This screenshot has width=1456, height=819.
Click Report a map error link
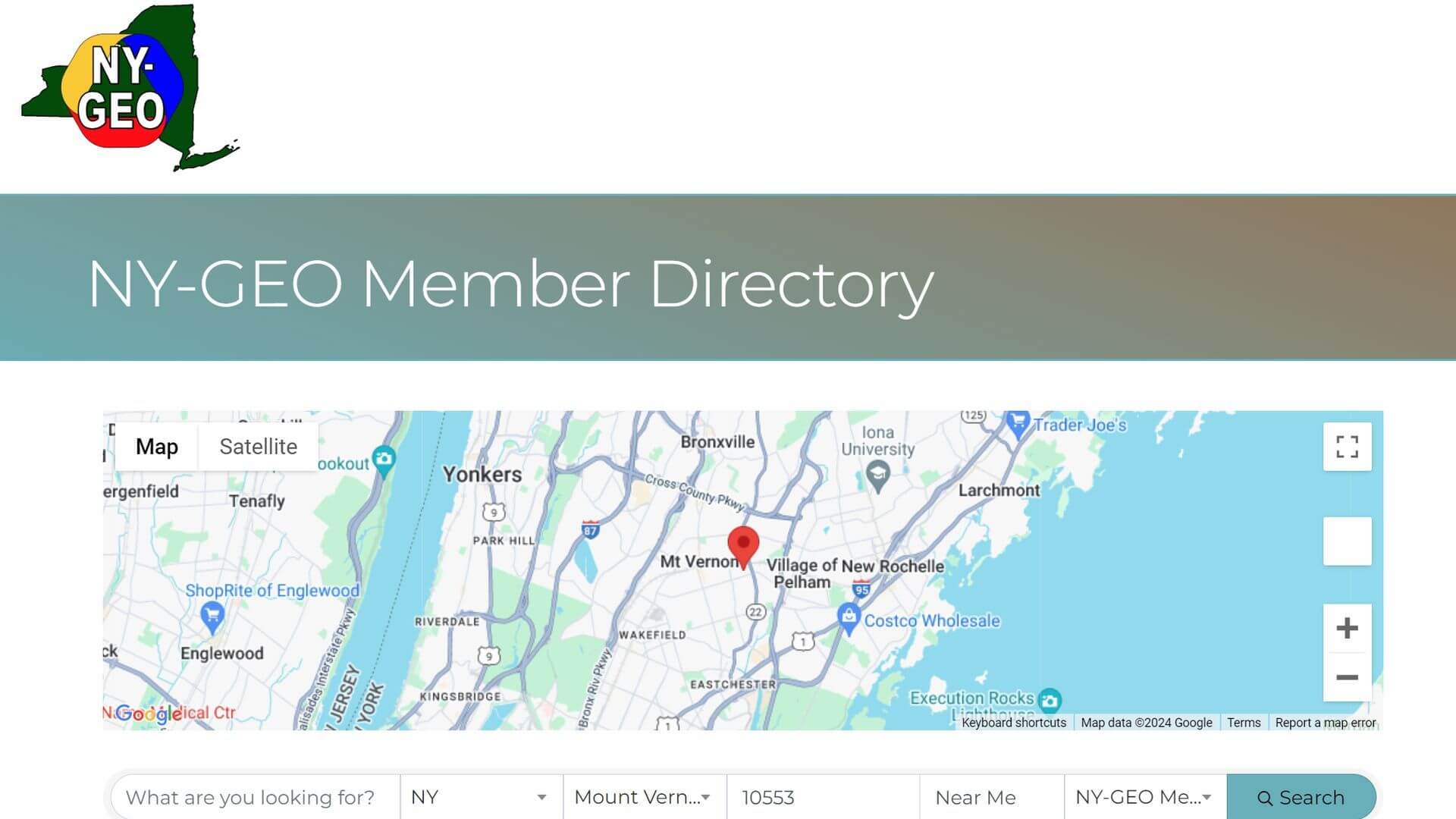1326,722
